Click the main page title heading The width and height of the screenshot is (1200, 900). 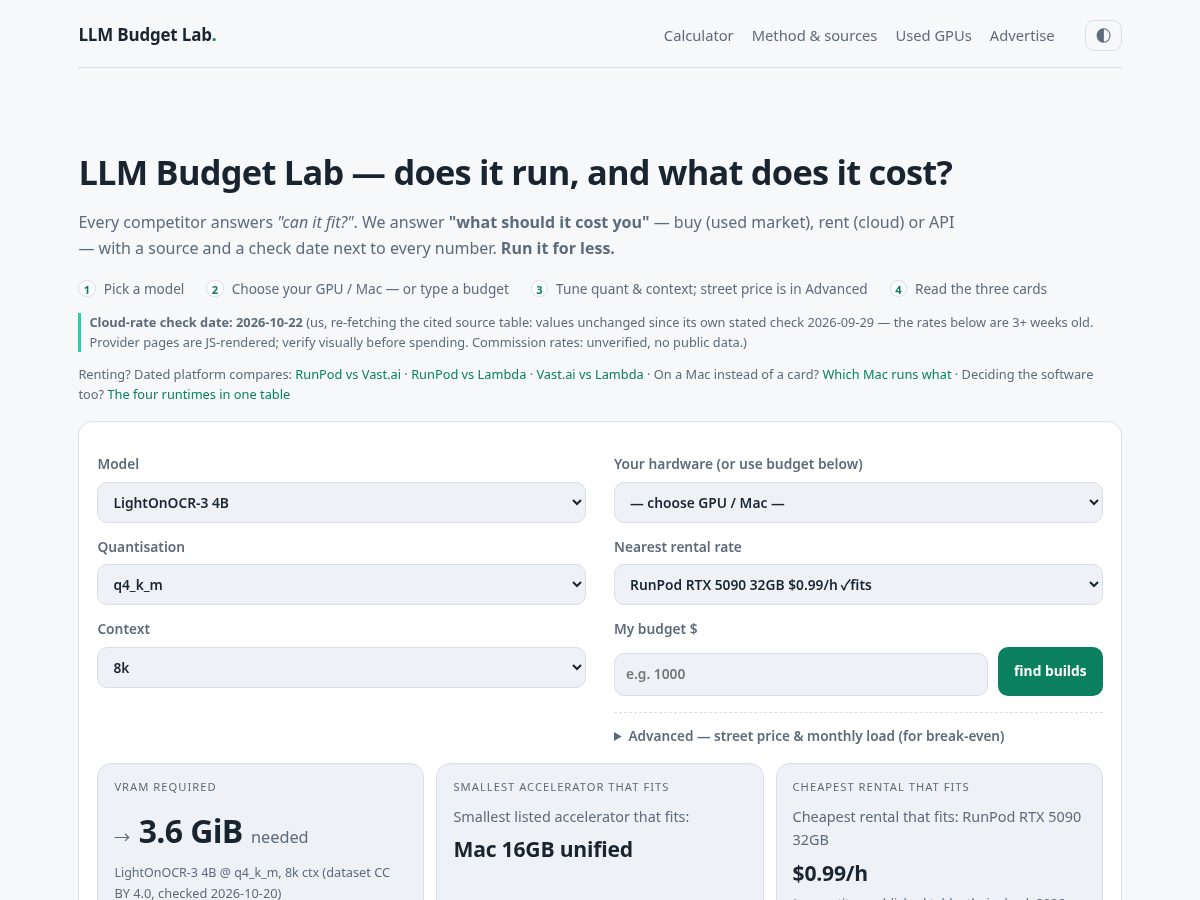(516, 173)
